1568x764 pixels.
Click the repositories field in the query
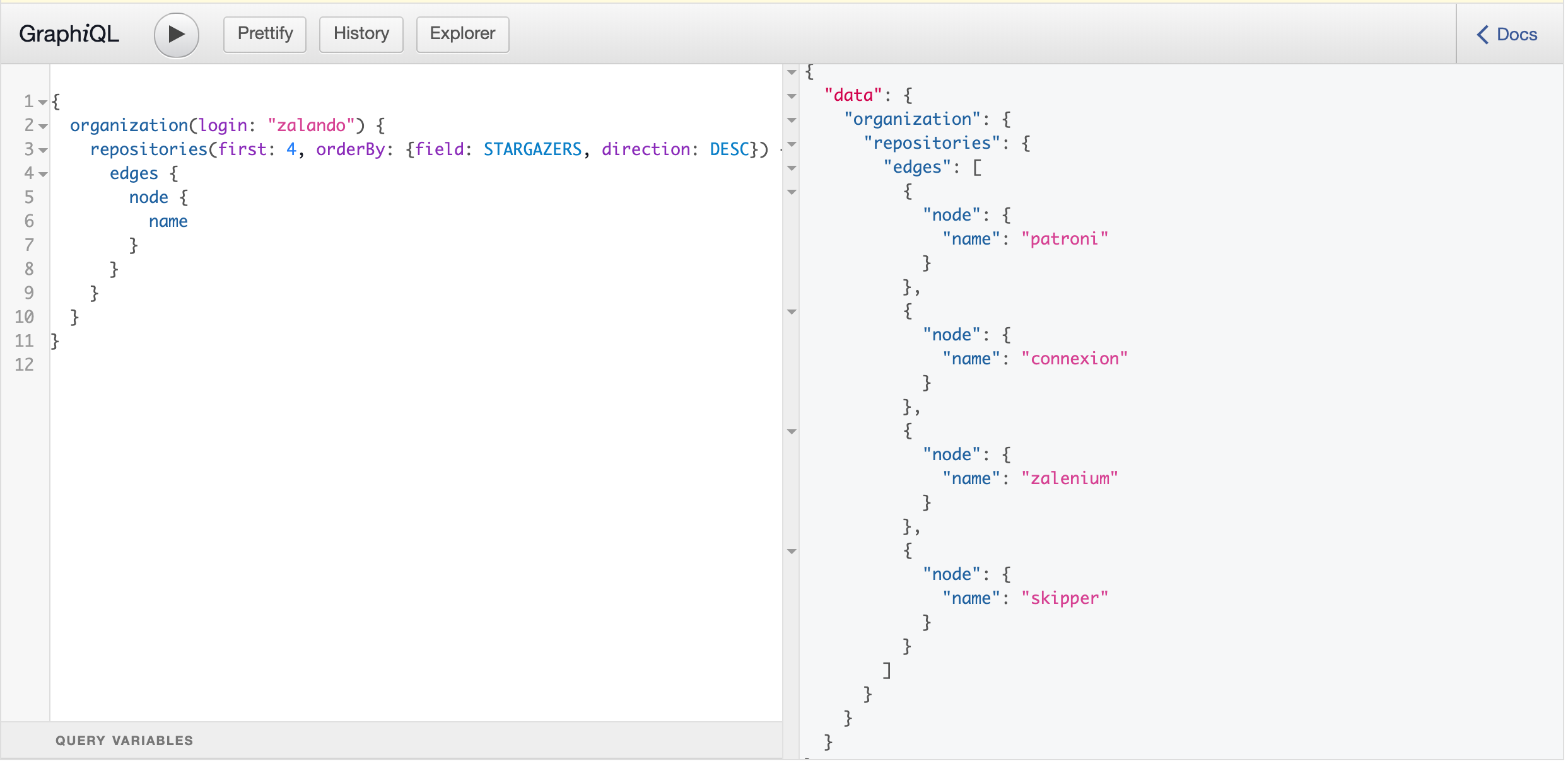pyautogui.click(x=149, y=149)
